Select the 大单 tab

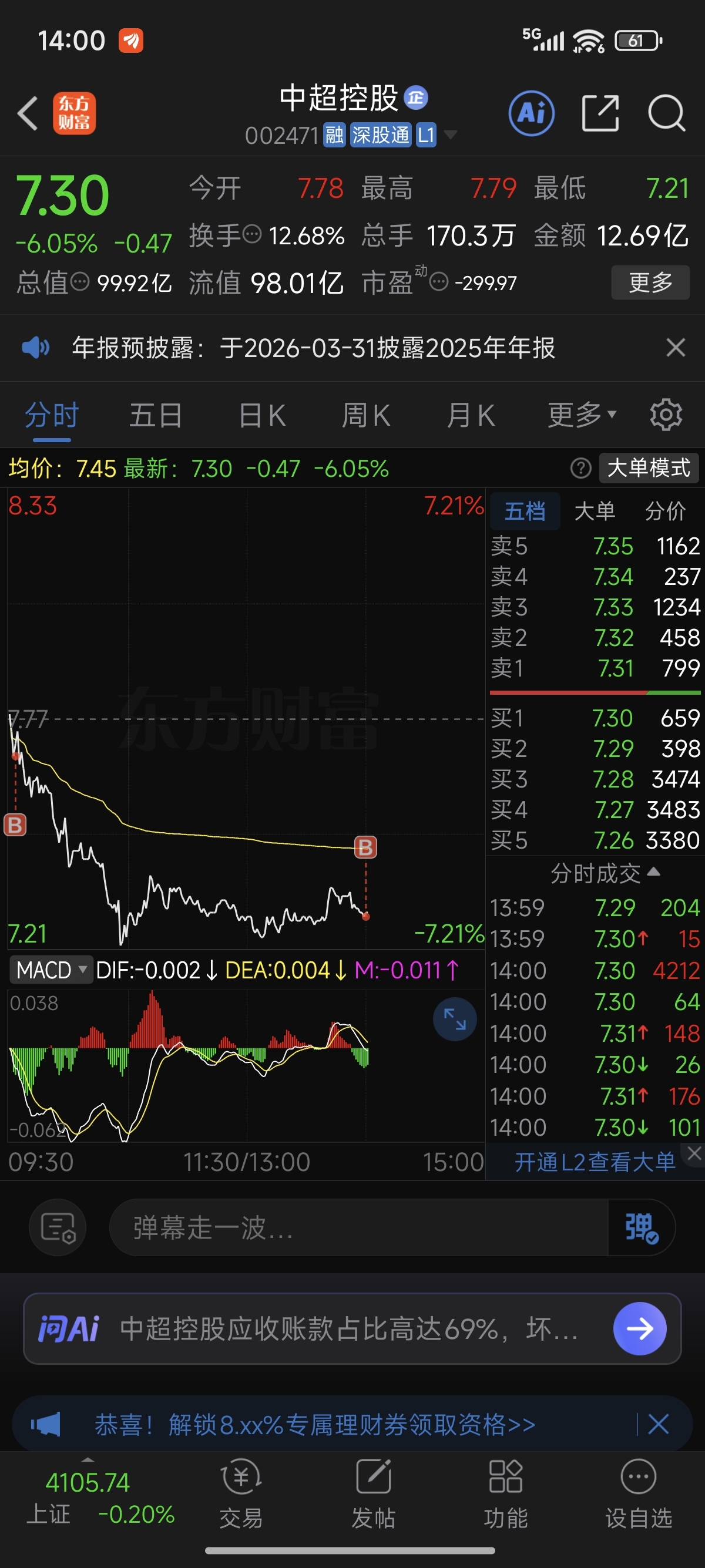tap(595, 511)
